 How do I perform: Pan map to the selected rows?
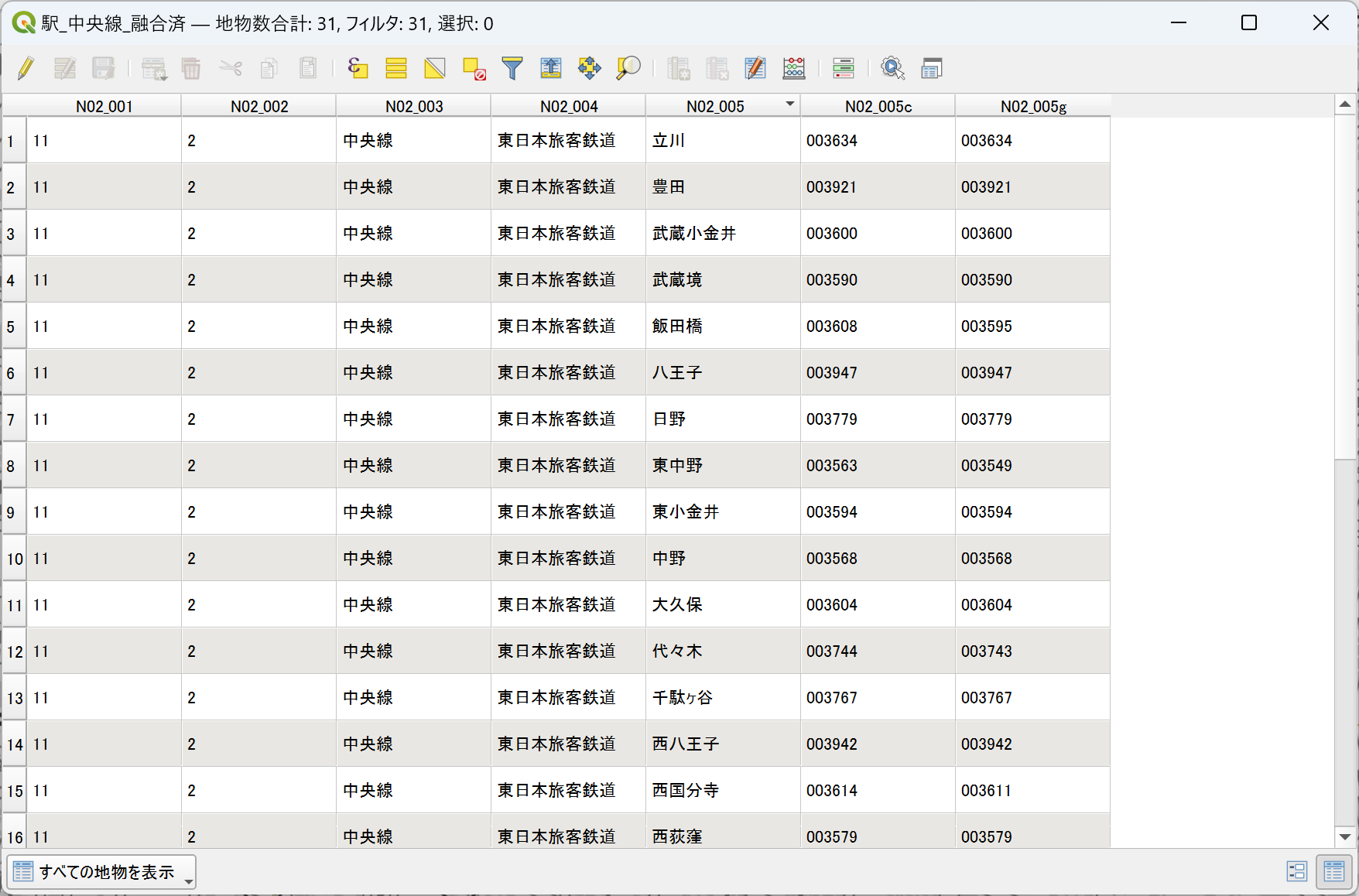pyautogui.click(x=590, y=68)
